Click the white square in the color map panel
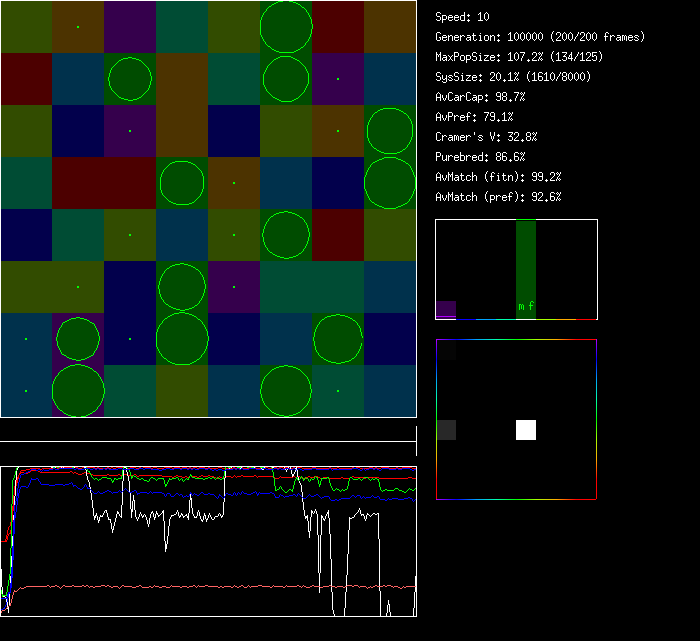The image size is (700, 641). click(x=526, y=430)
